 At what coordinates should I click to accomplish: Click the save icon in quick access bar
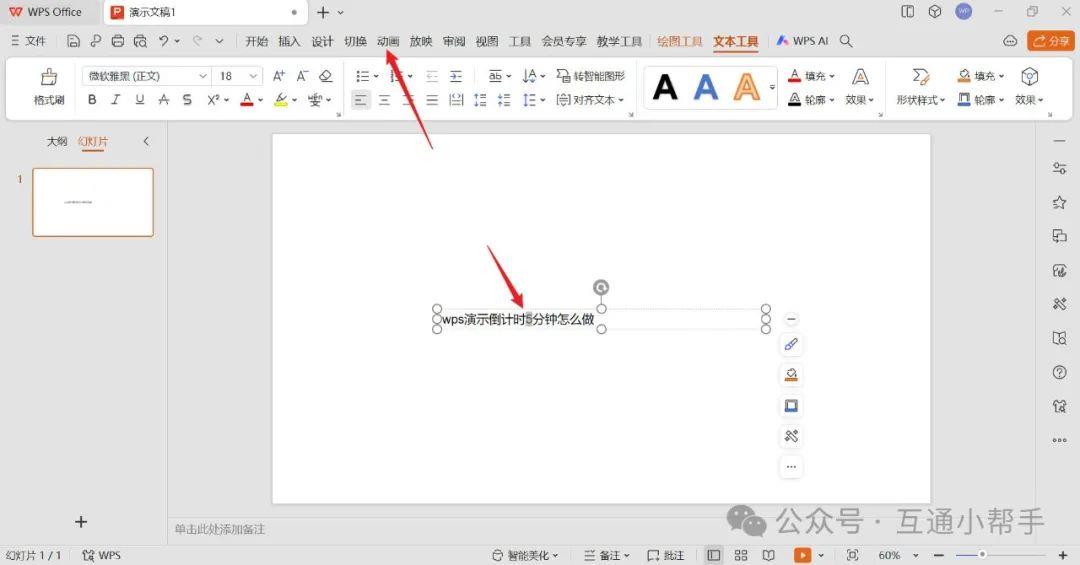(x=73, y=41)
